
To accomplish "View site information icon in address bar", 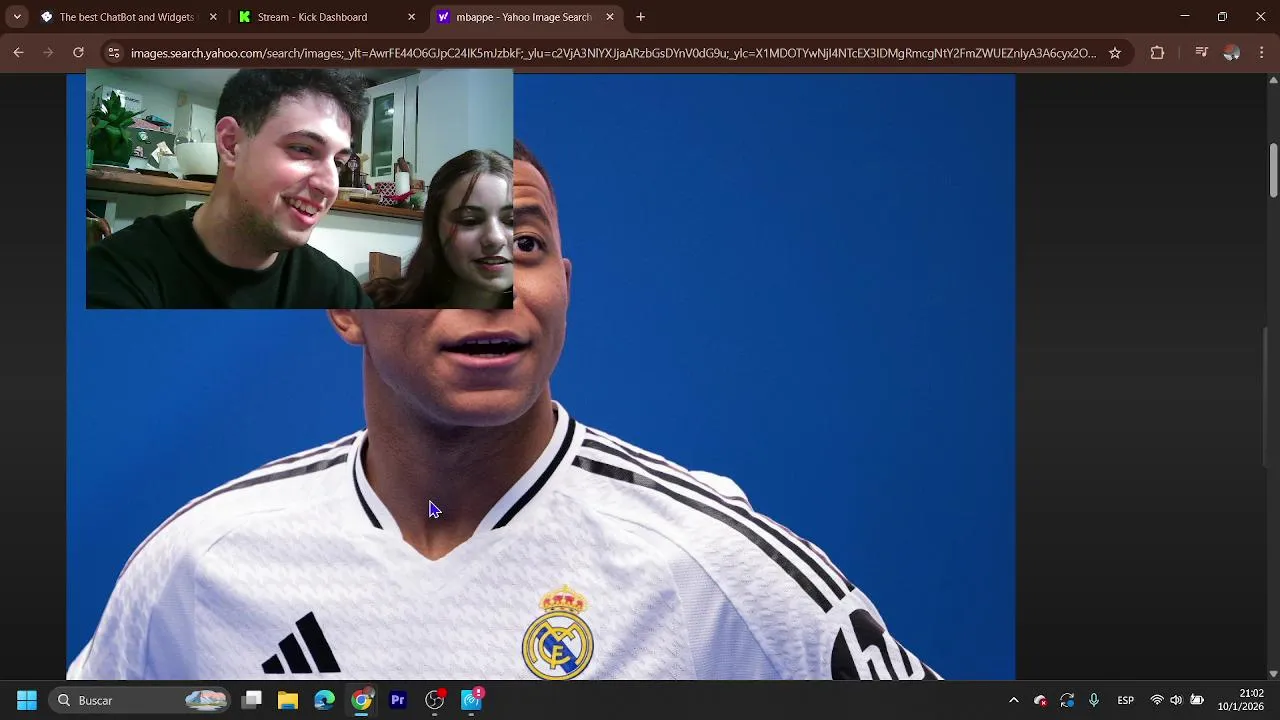I will 114,53.
